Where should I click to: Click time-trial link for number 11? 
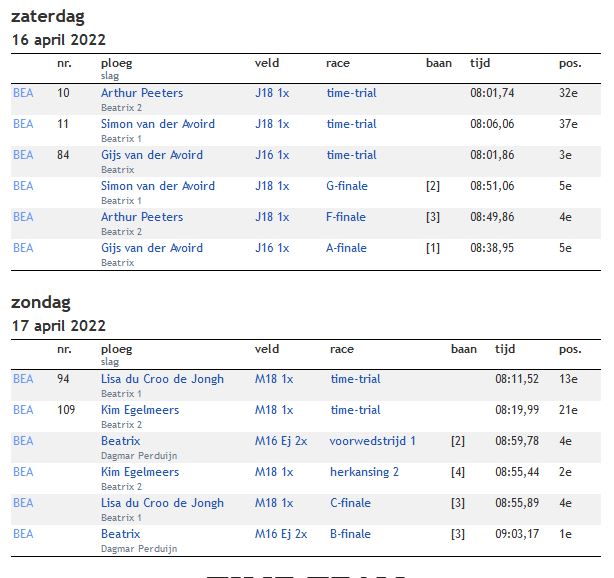[x=351, y=124]
